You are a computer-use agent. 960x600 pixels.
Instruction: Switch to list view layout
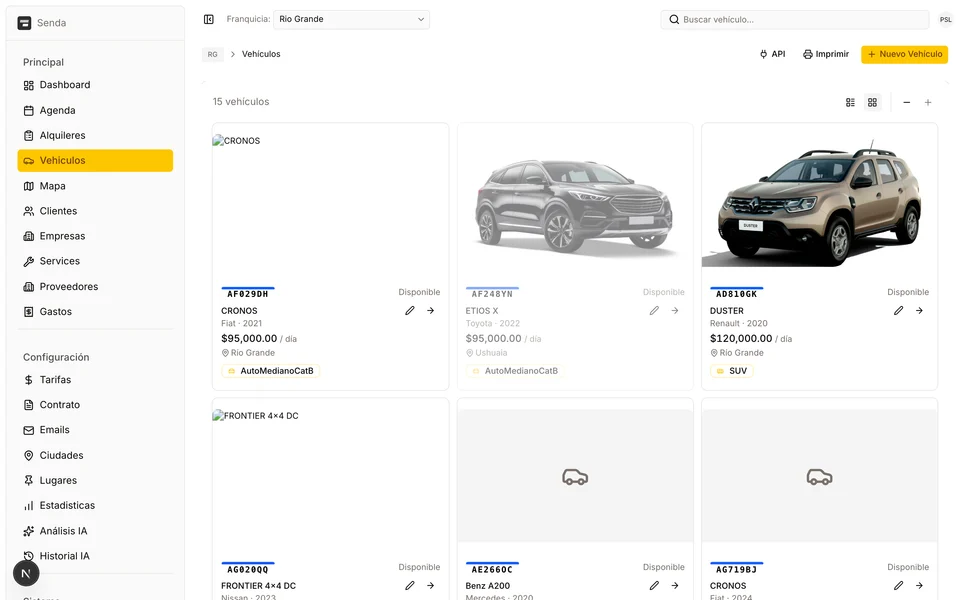point(850,102)
